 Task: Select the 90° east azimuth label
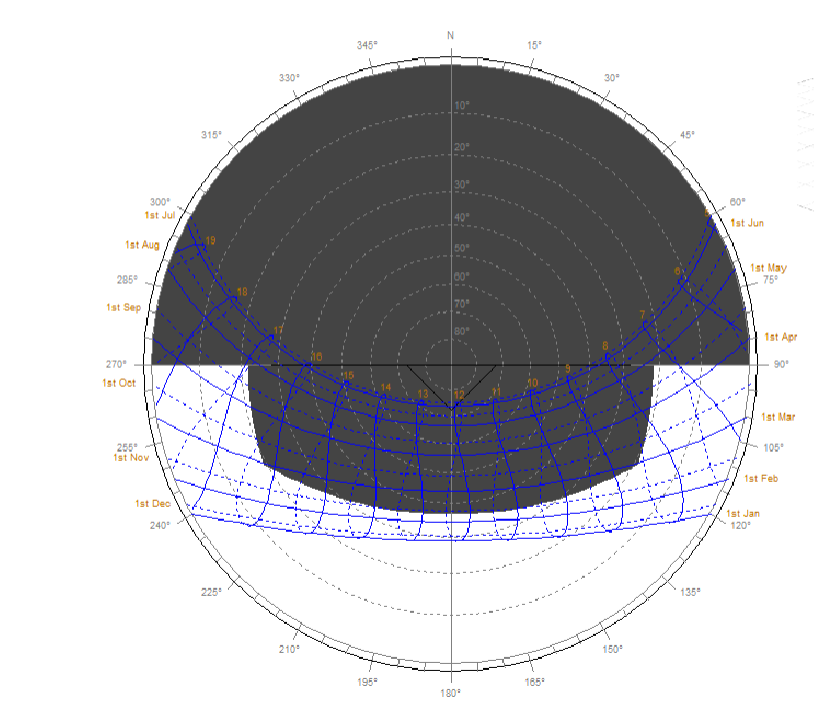[781, 364]
